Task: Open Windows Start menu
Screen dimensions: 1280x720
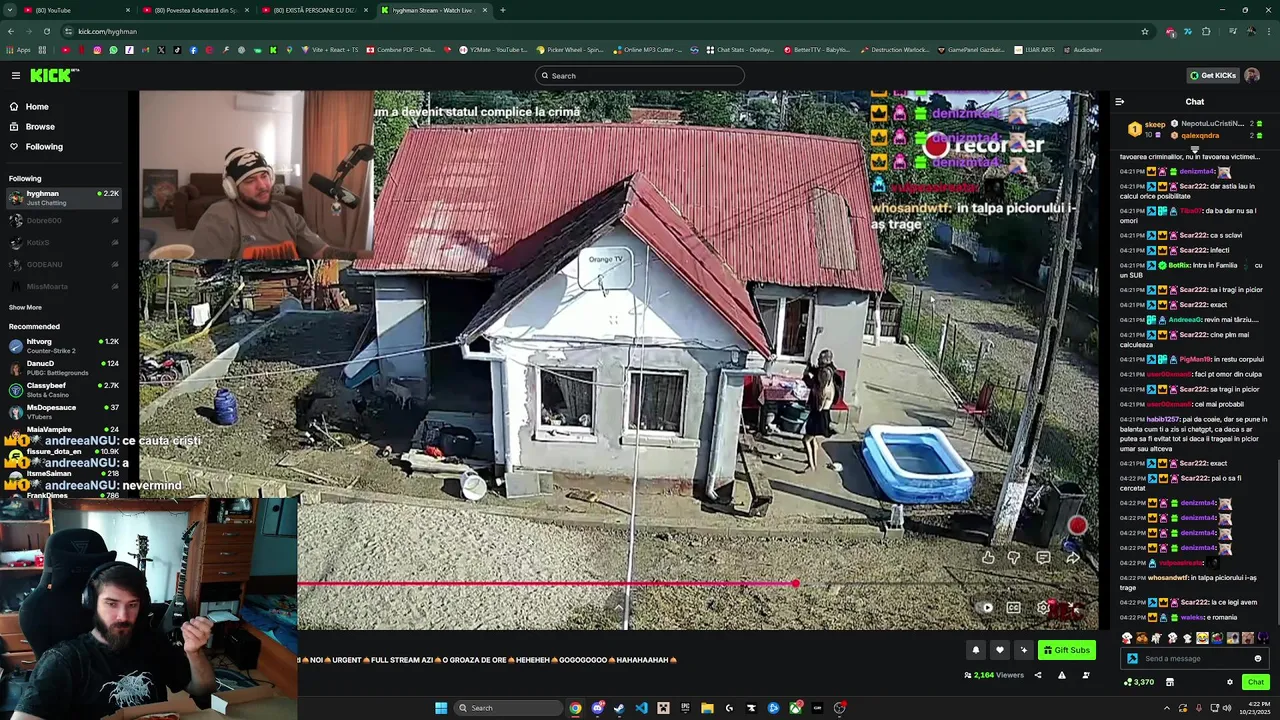Action: tap(441, 708)
